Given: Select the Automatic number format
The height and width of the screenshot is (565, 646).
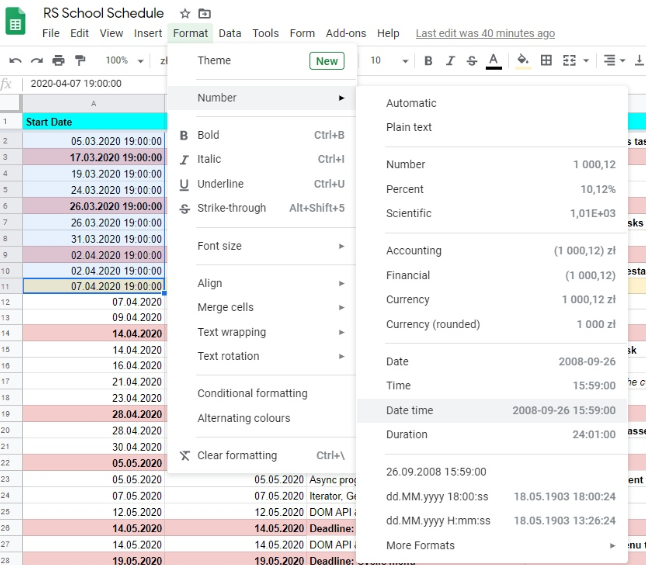Looking at the screenshot, I should [492, 103].
